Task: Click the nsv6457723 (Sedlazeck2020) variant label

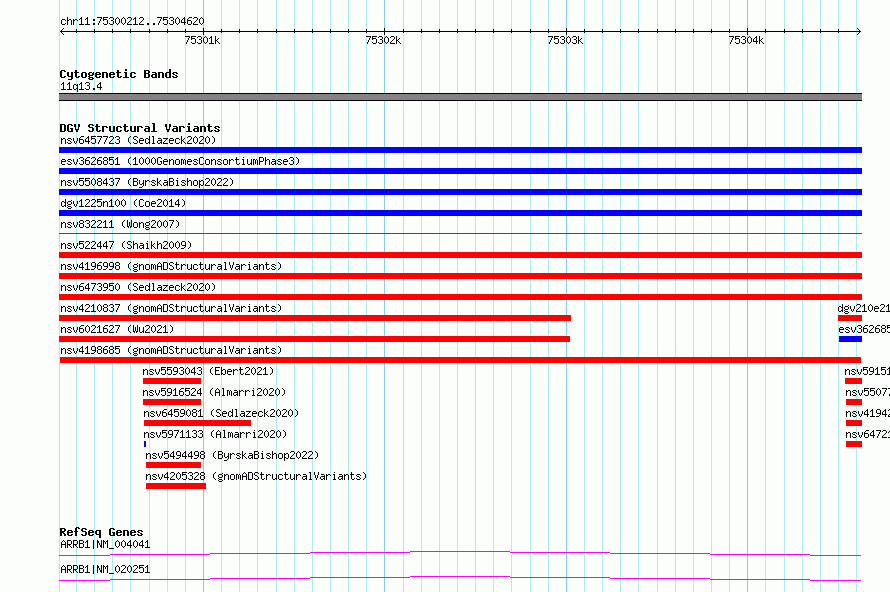Action: click(138, 140)
